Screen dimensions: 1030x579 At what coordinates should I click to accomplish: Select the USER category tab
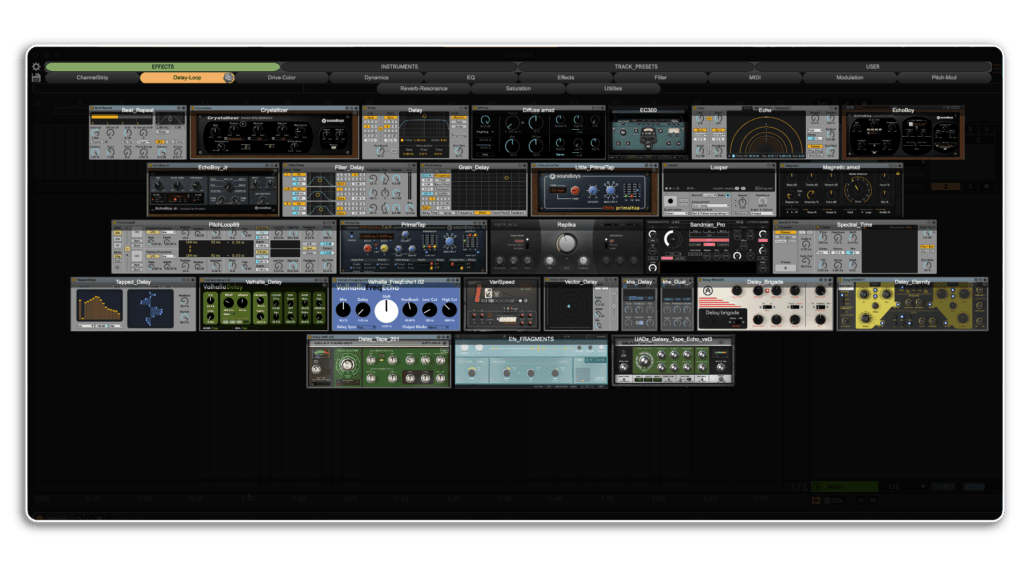click(872, 67)
